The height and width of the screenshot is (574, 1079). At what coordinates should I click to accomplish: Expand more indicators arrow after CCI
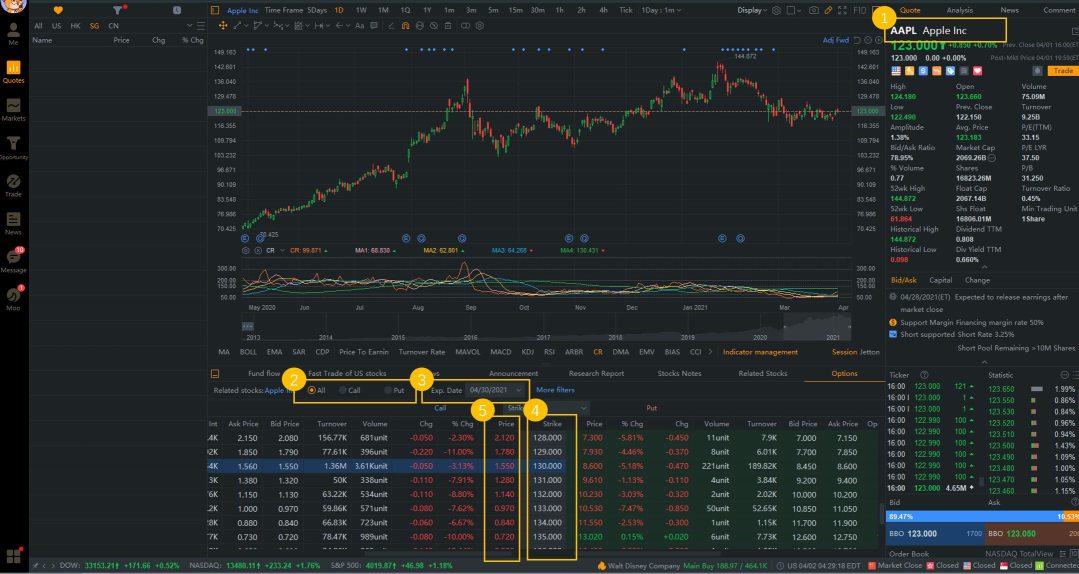pyautogui.click(x=710, y=352)
